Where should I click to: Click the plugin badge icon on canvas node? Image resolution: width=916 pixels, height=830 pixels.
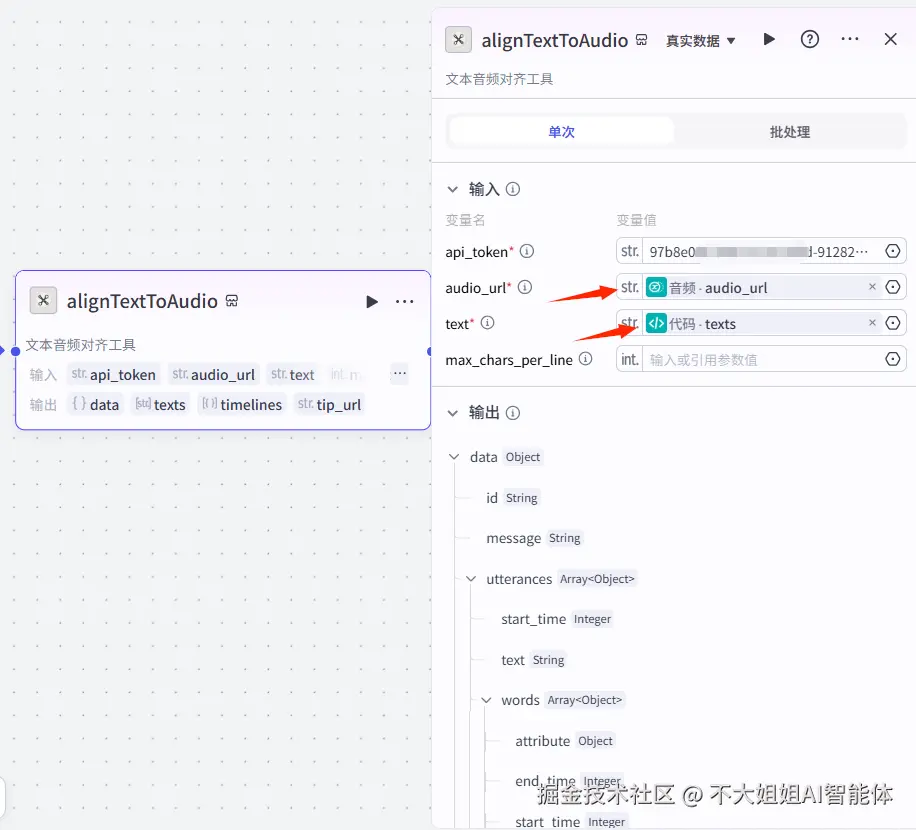pos(232,301)
